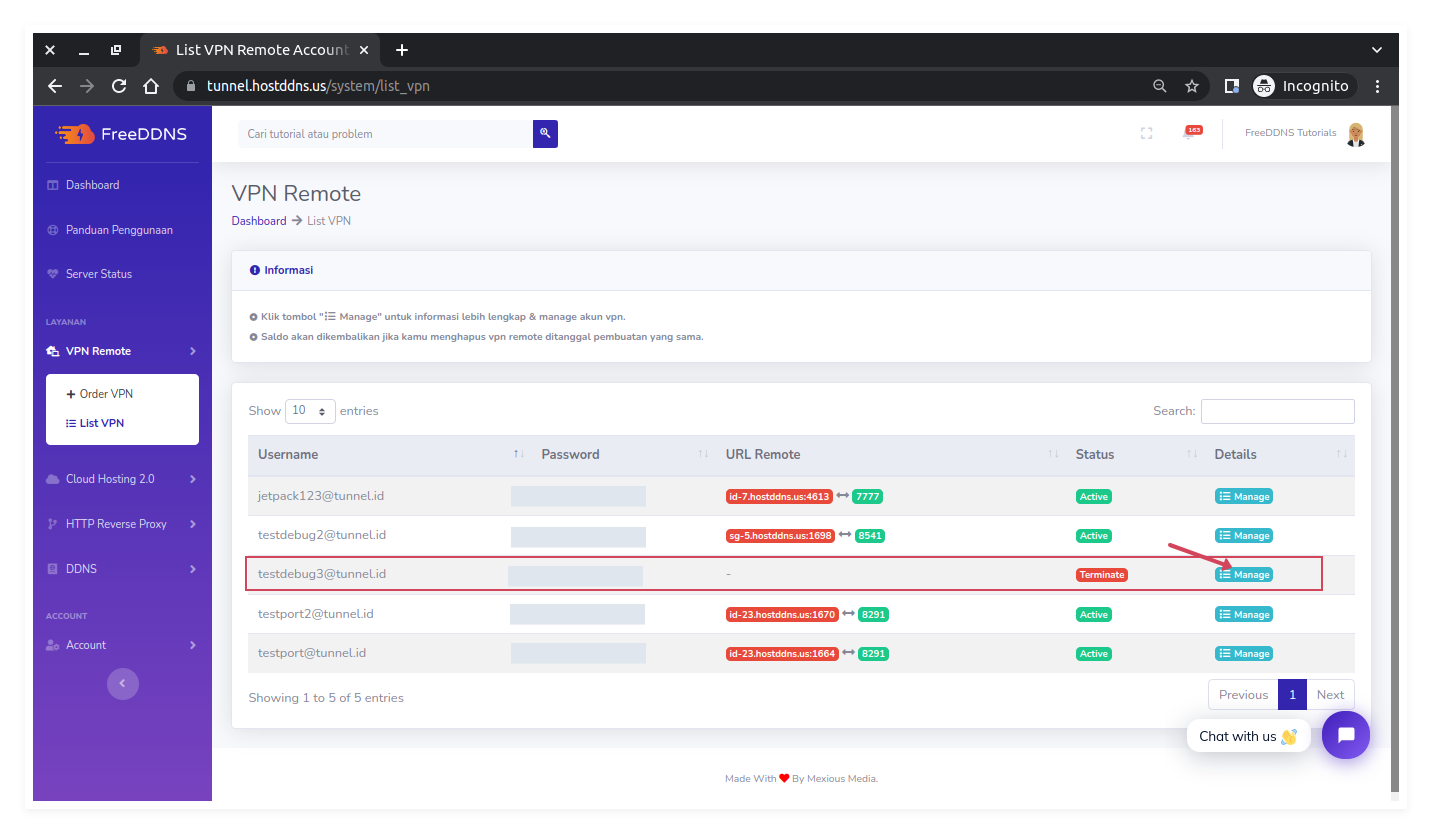Click the Previous pagination button

(x=1243, y=695)
